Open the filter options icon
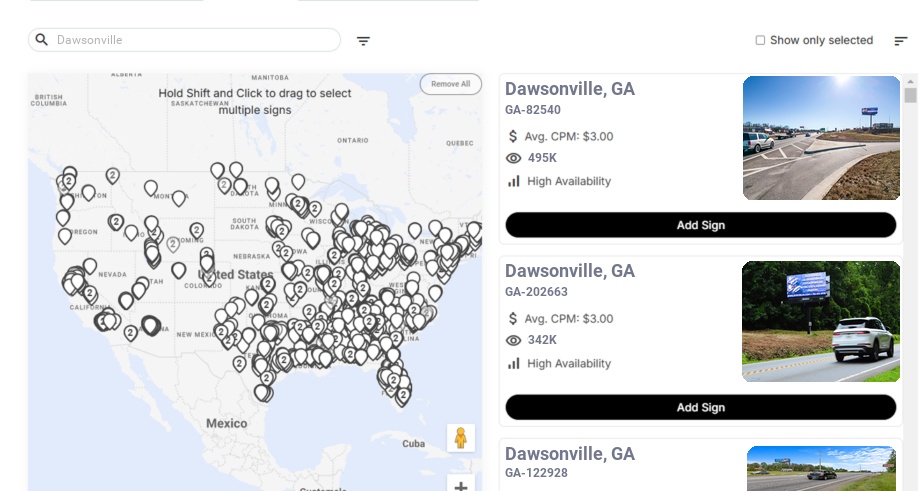The height and width of the screenshot is (491, 920). [x=364, y=41]
